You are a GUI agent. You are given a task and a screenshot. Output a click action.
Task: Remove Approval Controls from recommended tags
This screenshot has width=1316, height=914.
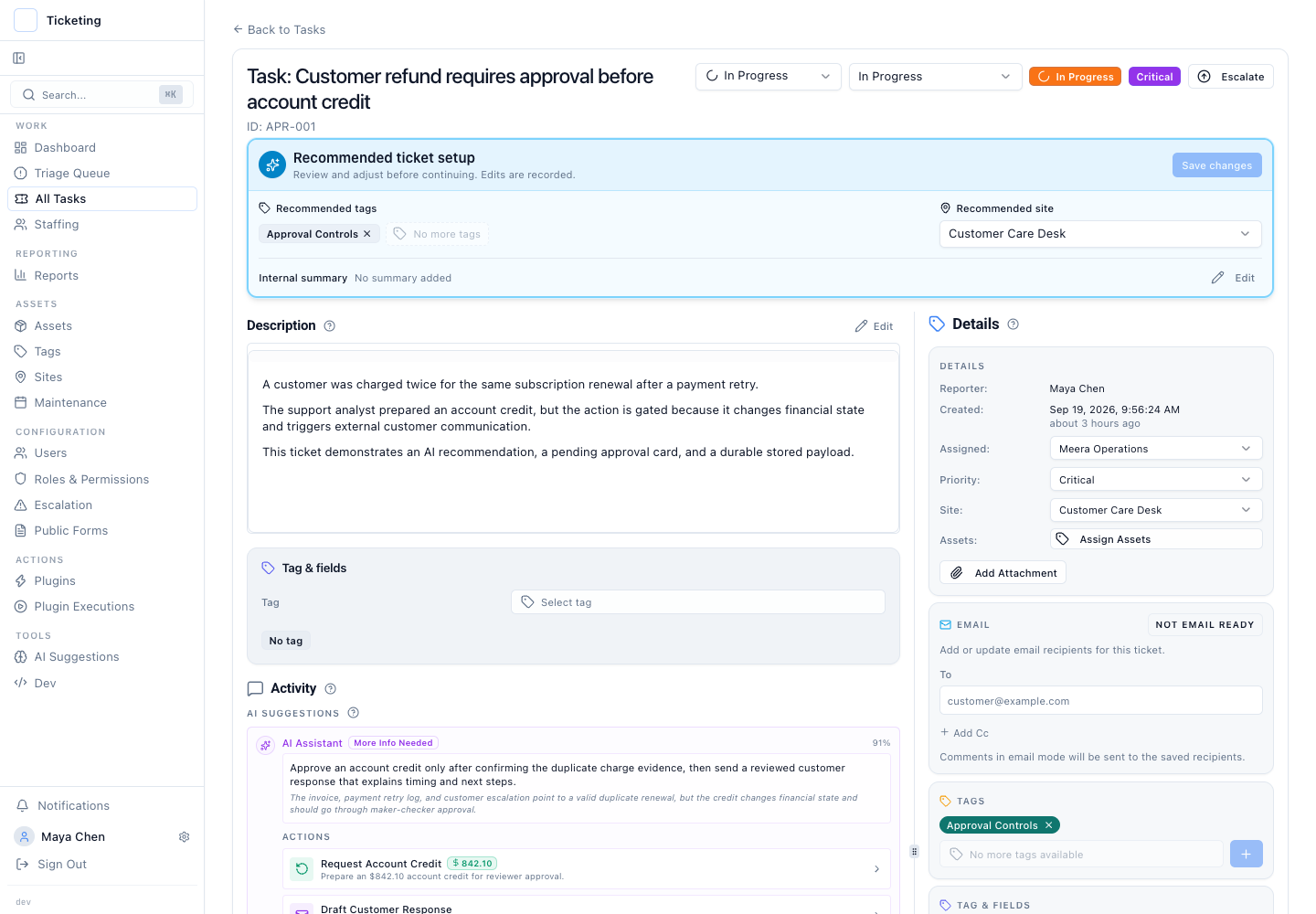367,234
